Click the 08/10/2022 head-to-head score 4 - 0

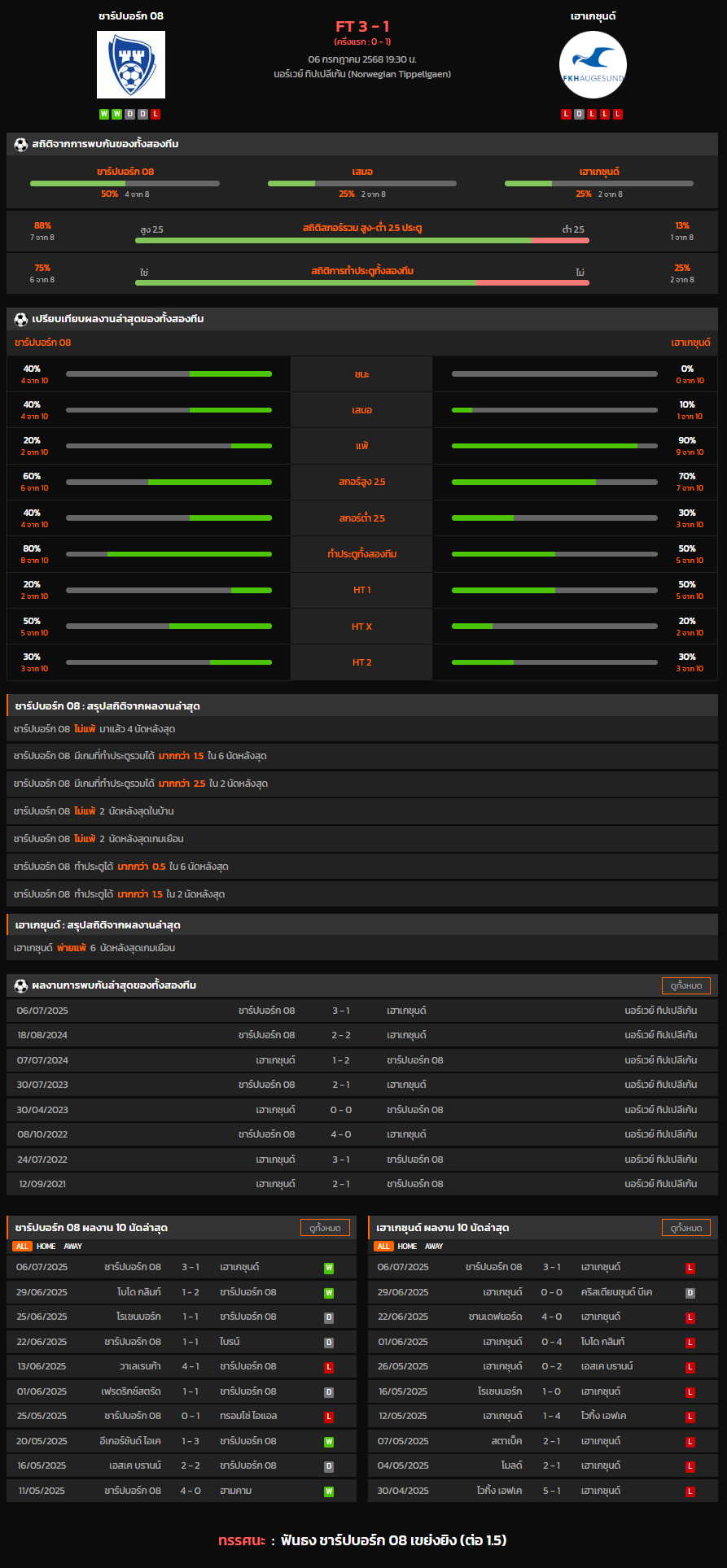[x=341, y=1134]
